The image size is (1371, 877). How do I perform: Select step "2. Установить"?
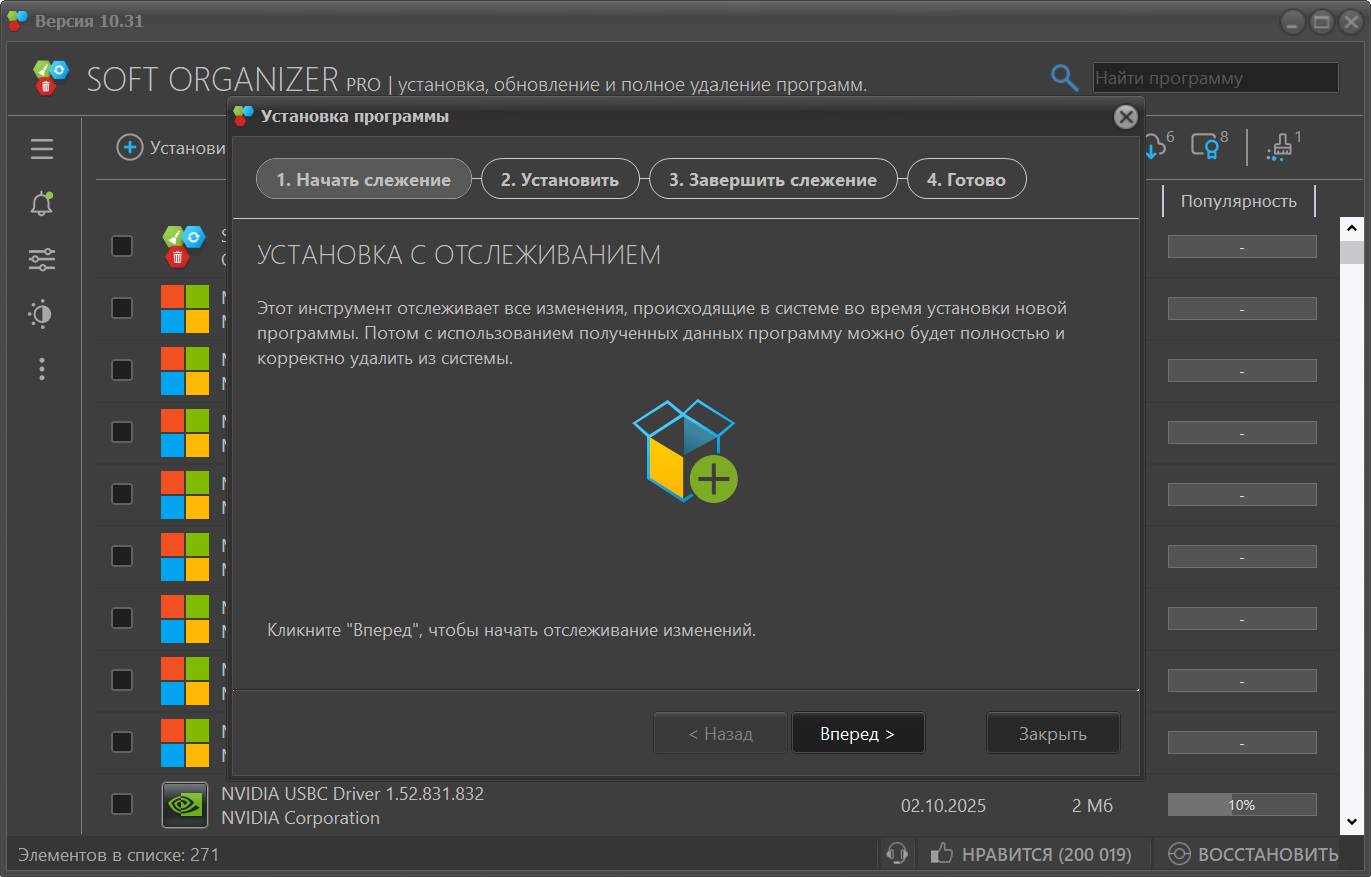pyautogui.click(x=560, y=180)
